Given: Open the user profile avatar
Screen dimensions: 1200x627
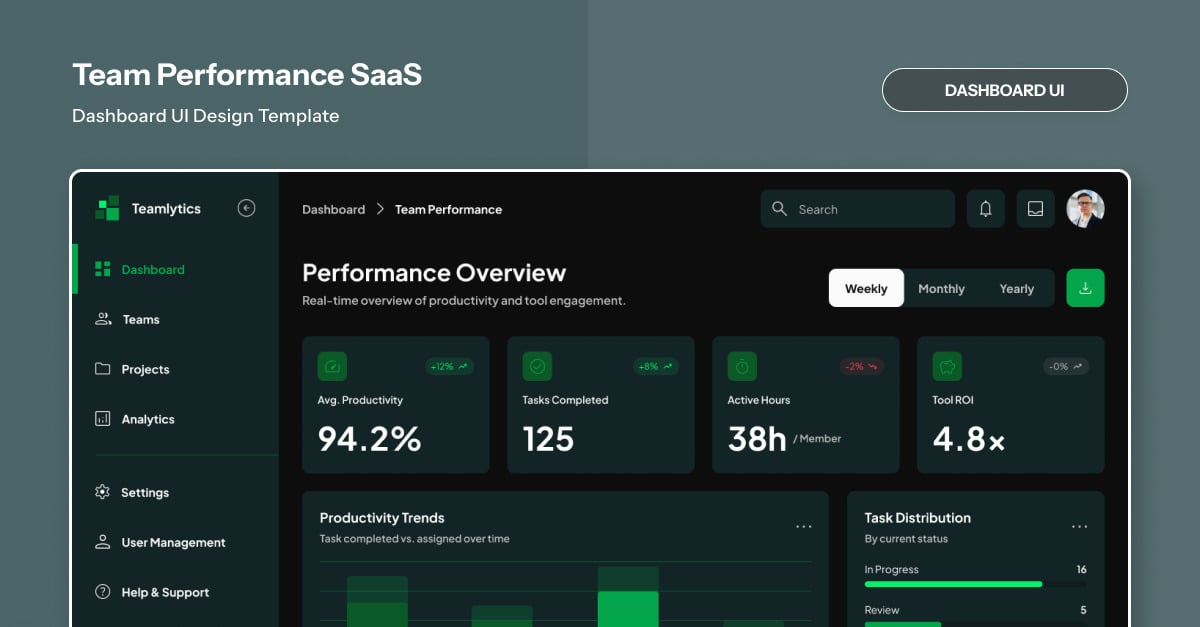Looking at the screenshot, I should coord(1085,209).
